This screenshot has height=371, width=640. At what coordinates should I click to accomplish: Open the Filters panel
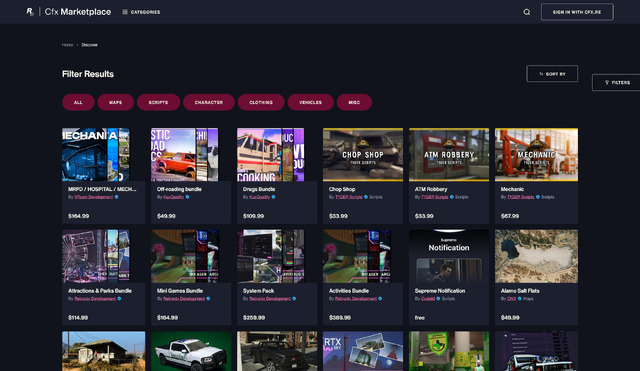[x=616, y=82]
